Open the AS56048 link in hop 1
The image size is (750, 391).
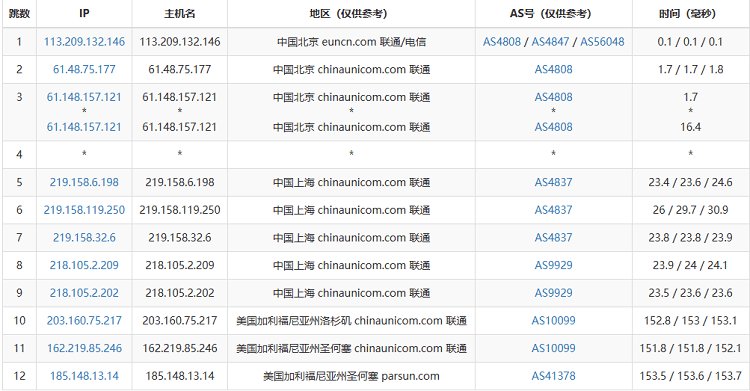602,42
